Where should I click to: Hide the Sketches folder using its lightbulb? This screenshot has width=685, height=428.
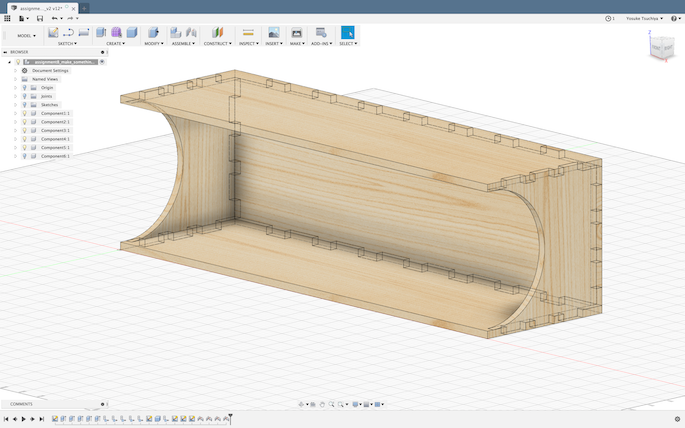pos(25,105)
